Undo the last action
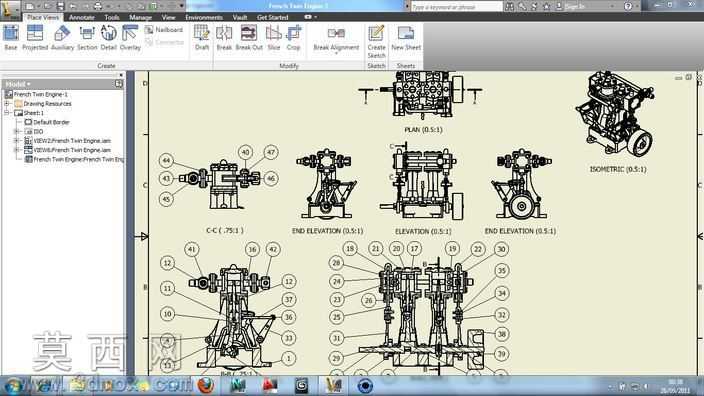The image size is (704, 396). (73, 6)
